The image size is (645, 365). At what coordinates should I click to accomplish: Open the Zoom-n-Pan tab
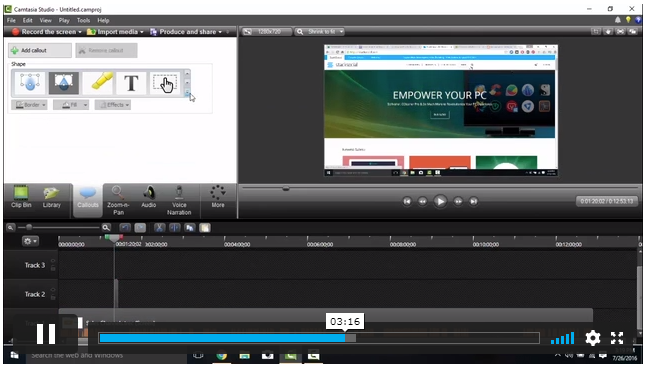[118, 200]
